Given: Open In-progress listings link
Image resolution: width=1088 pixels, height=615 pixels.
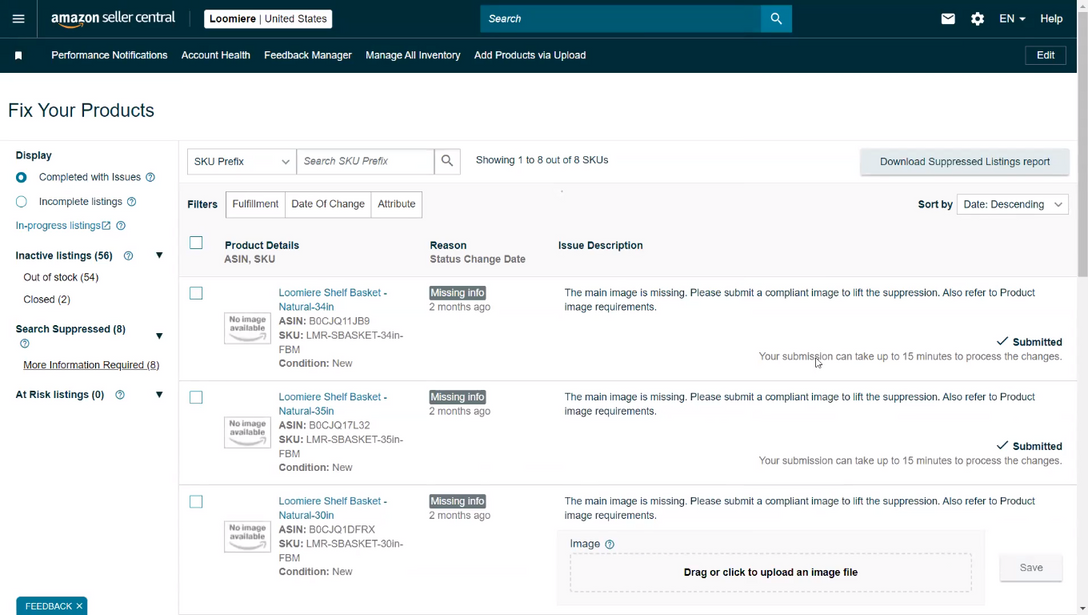Looking at the screenshot, I should click(63, 226).
